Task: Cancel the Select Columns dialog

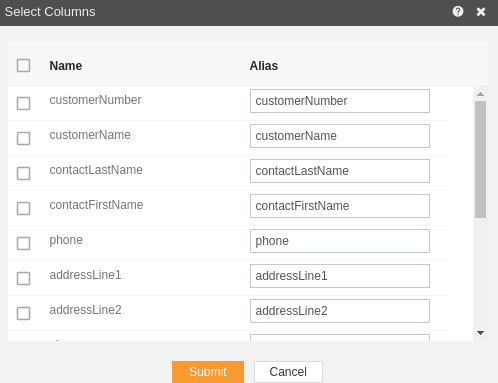Action: (x=288, y=372)
